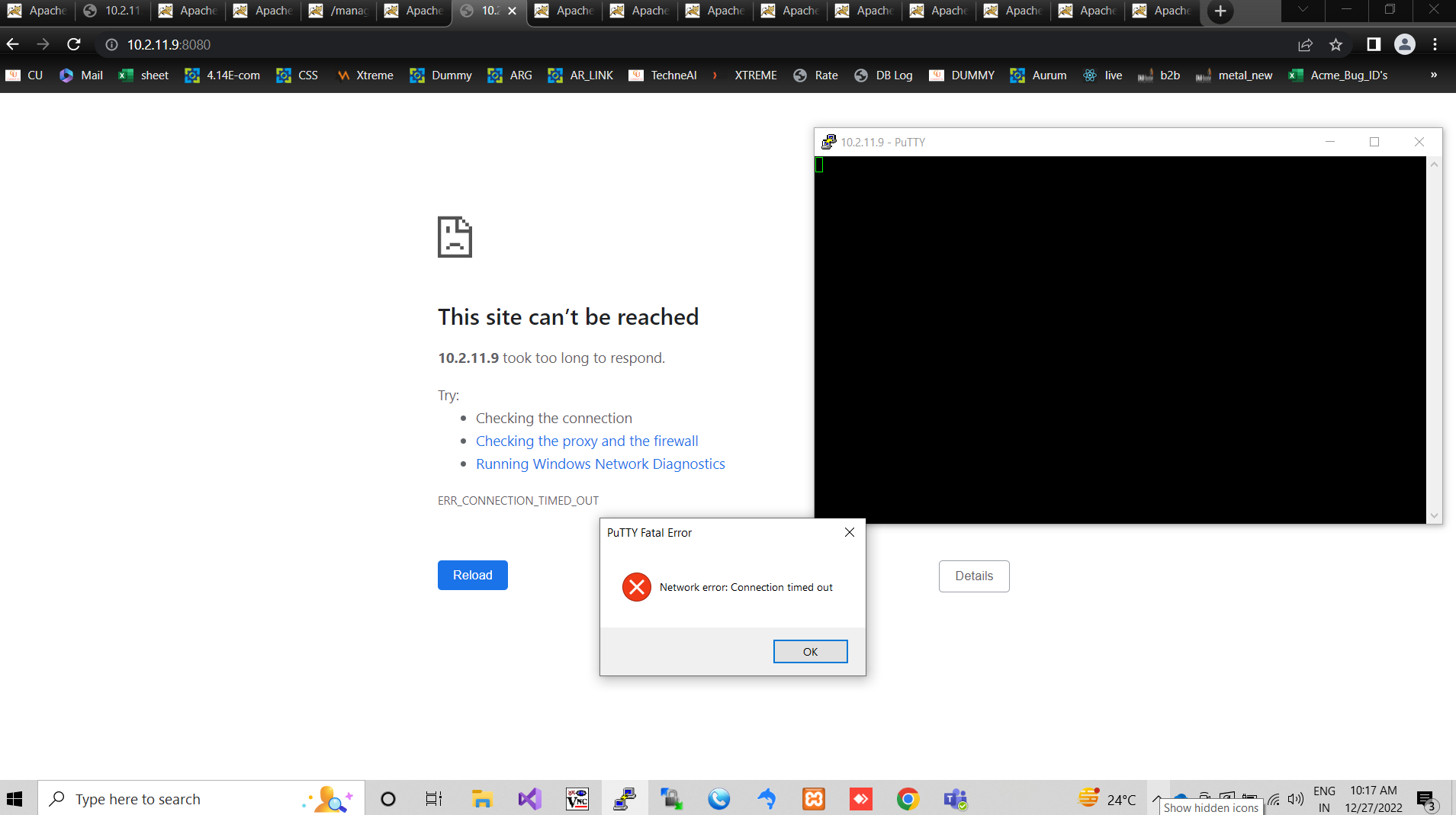Show tab search dropdown
The image size is (1456, 815).
click(1303, 10)
